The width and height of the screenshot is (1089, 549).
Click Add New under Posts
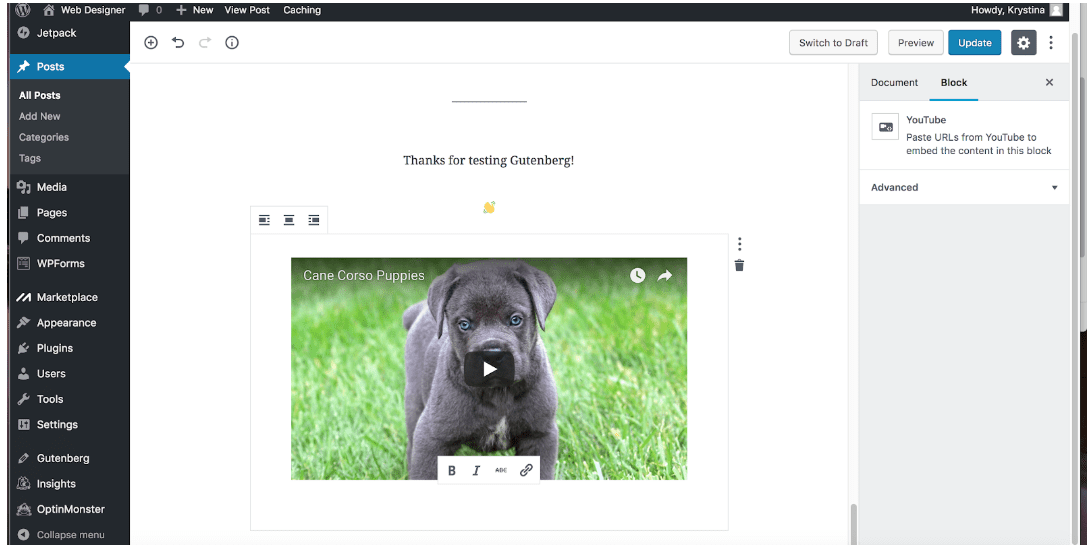(40, 116)
